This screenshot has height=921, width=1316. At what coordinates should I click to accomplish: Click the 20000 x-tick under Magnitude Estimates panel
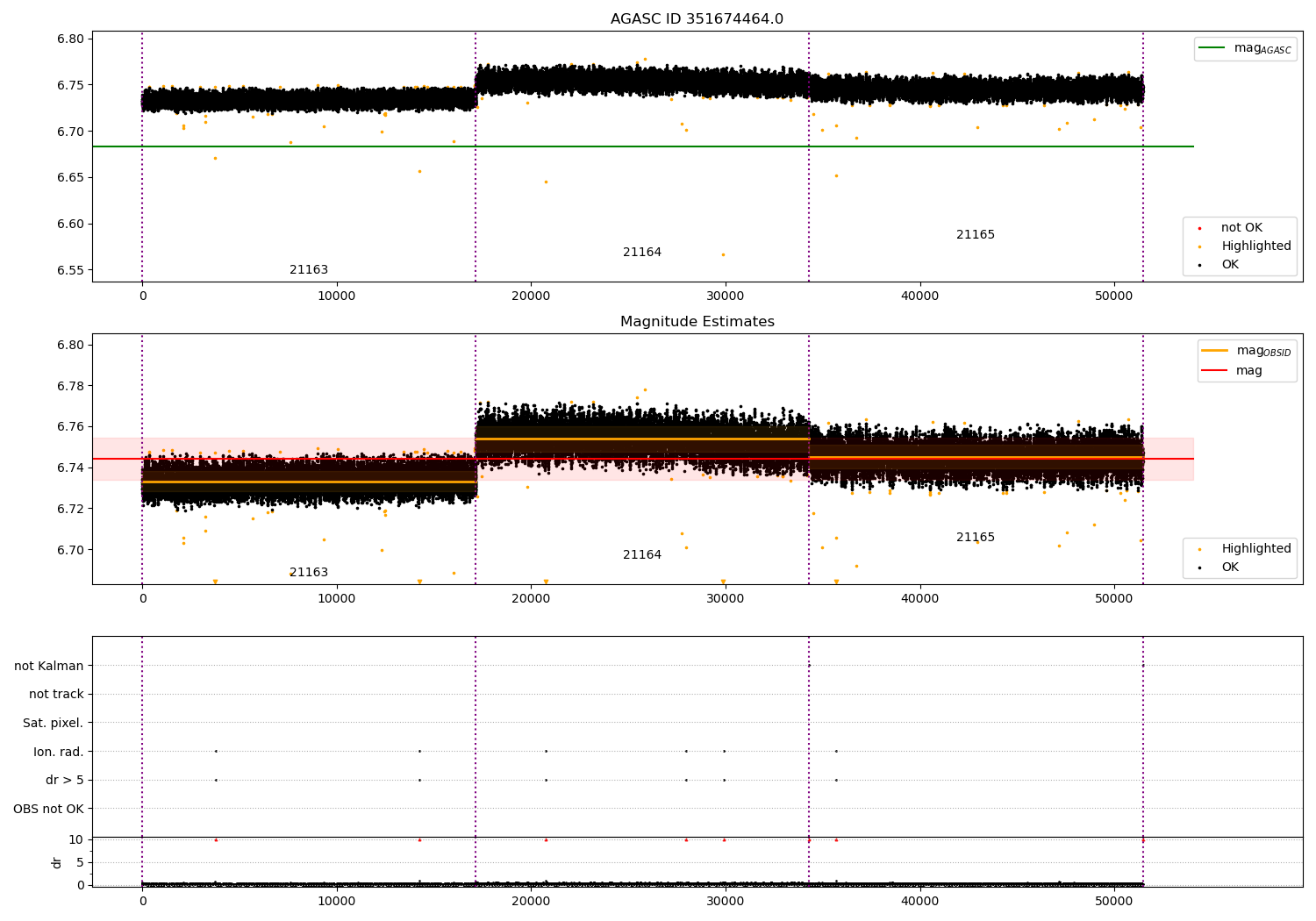531,599
